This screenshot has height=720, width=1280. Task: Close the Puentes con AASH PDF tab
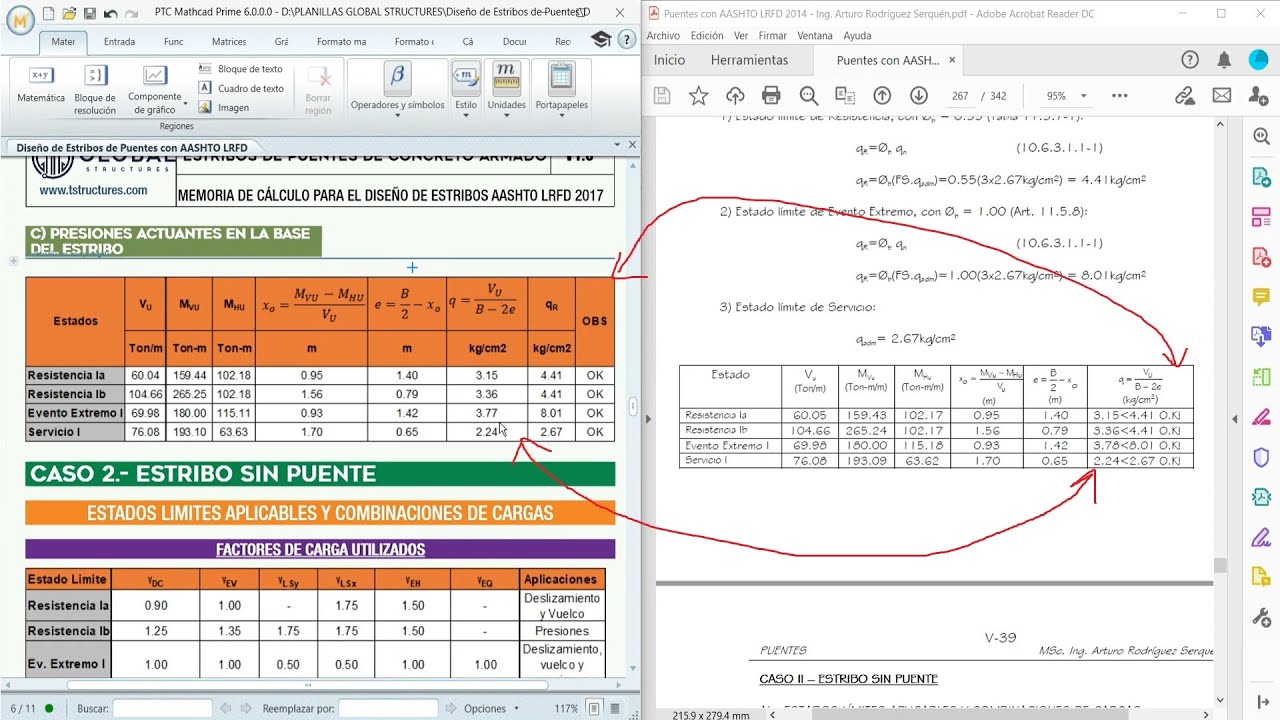pos(952,60)
